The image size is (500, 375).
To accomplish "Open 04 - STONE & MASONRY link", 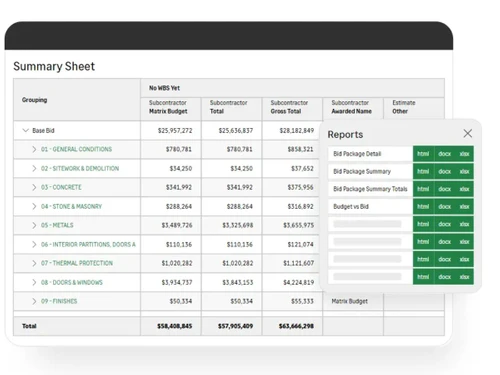I will 71,206.
